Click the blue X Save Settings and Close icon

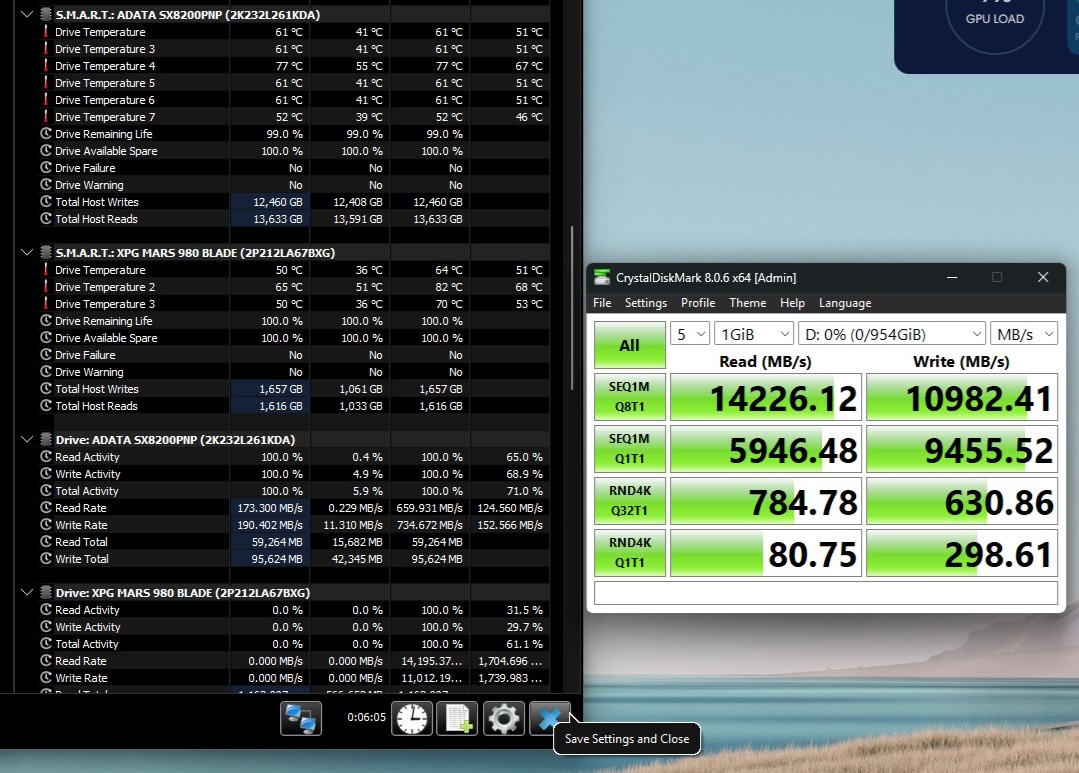click(549, 718)
